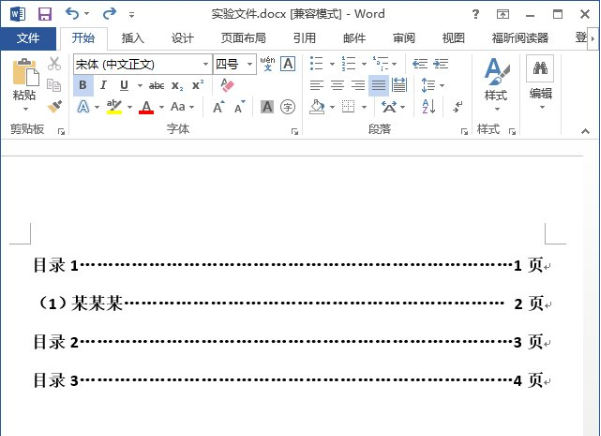
Task: Enable justified text alignment
Action: coord(378,85)
